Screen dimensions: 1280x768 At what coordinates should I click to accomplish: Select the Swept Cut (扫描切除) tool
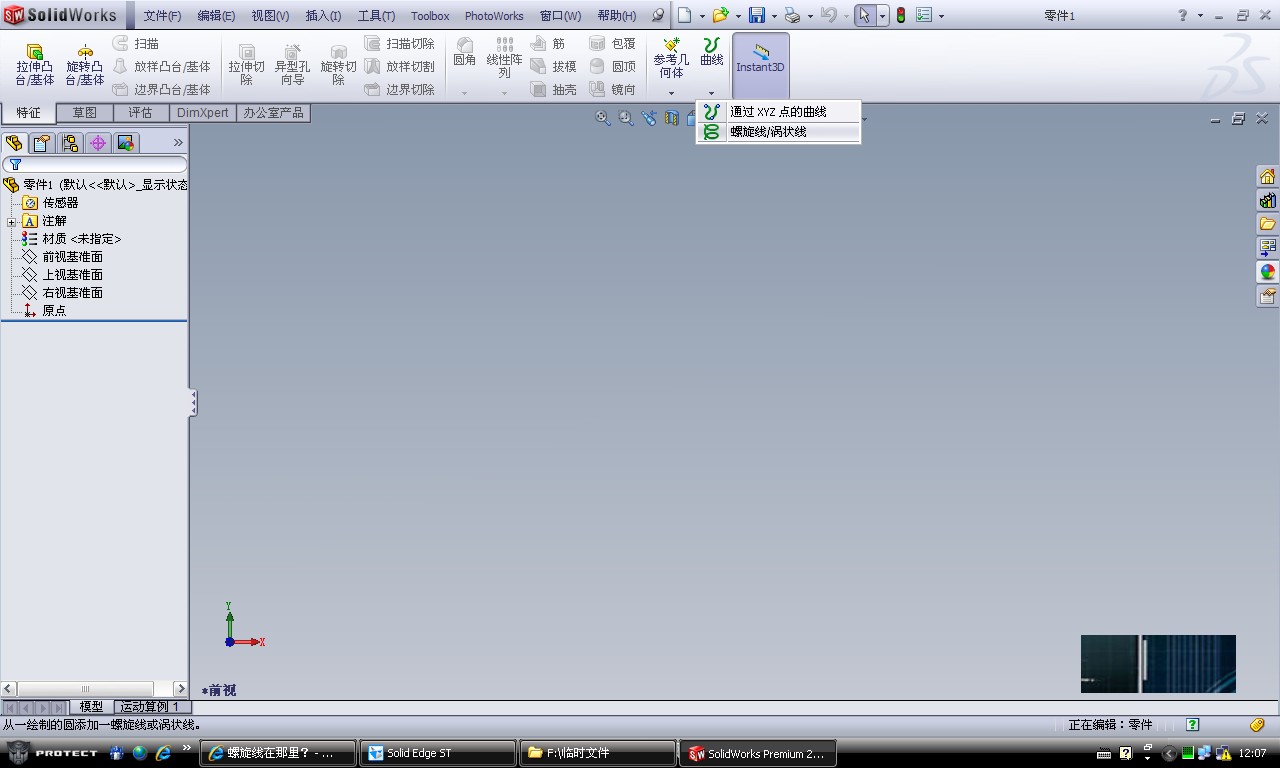(399, 44)
